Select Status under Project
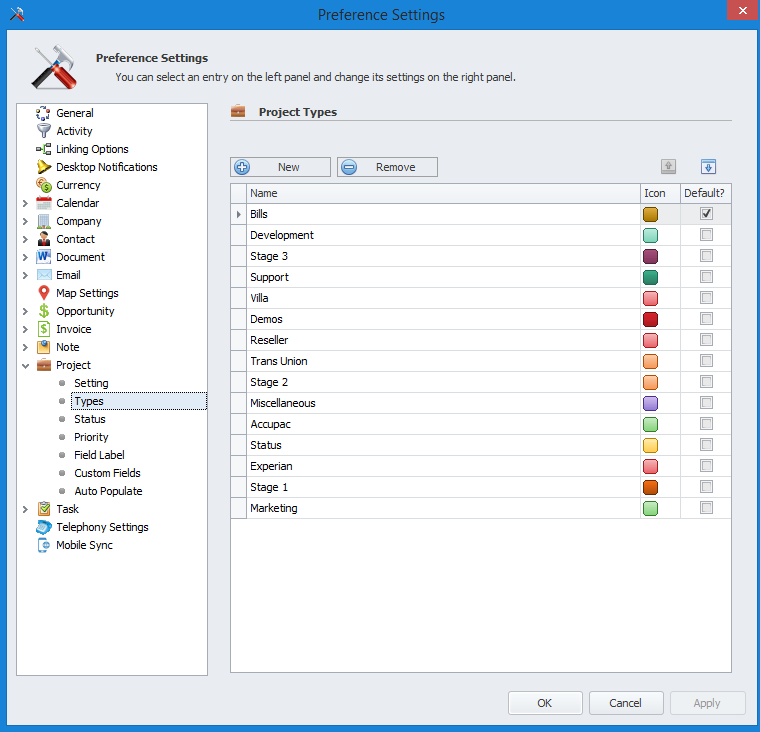Viewport: 760px width, 732px height. click(x=89, y=419)
